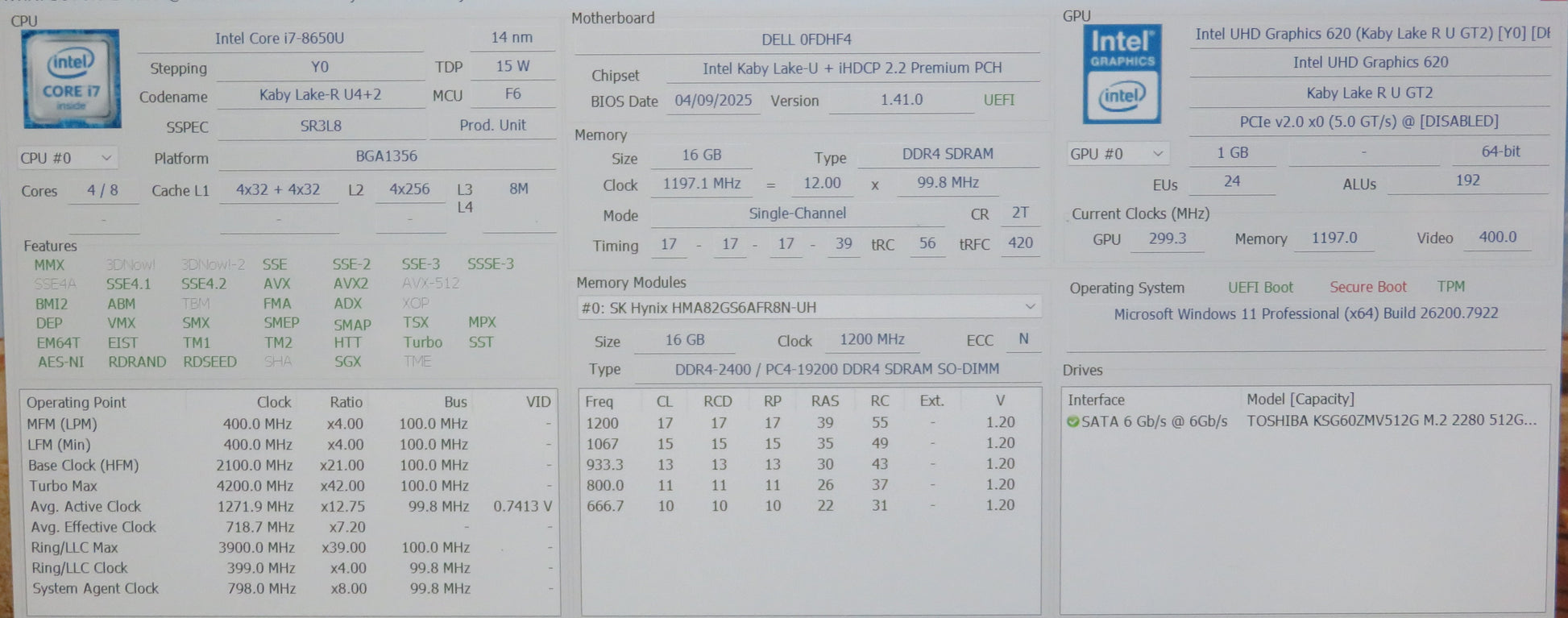Screen dimensions: 1568x618
Task: Open the GPU #0 selector dropdown
Action: coord(1117,153)
